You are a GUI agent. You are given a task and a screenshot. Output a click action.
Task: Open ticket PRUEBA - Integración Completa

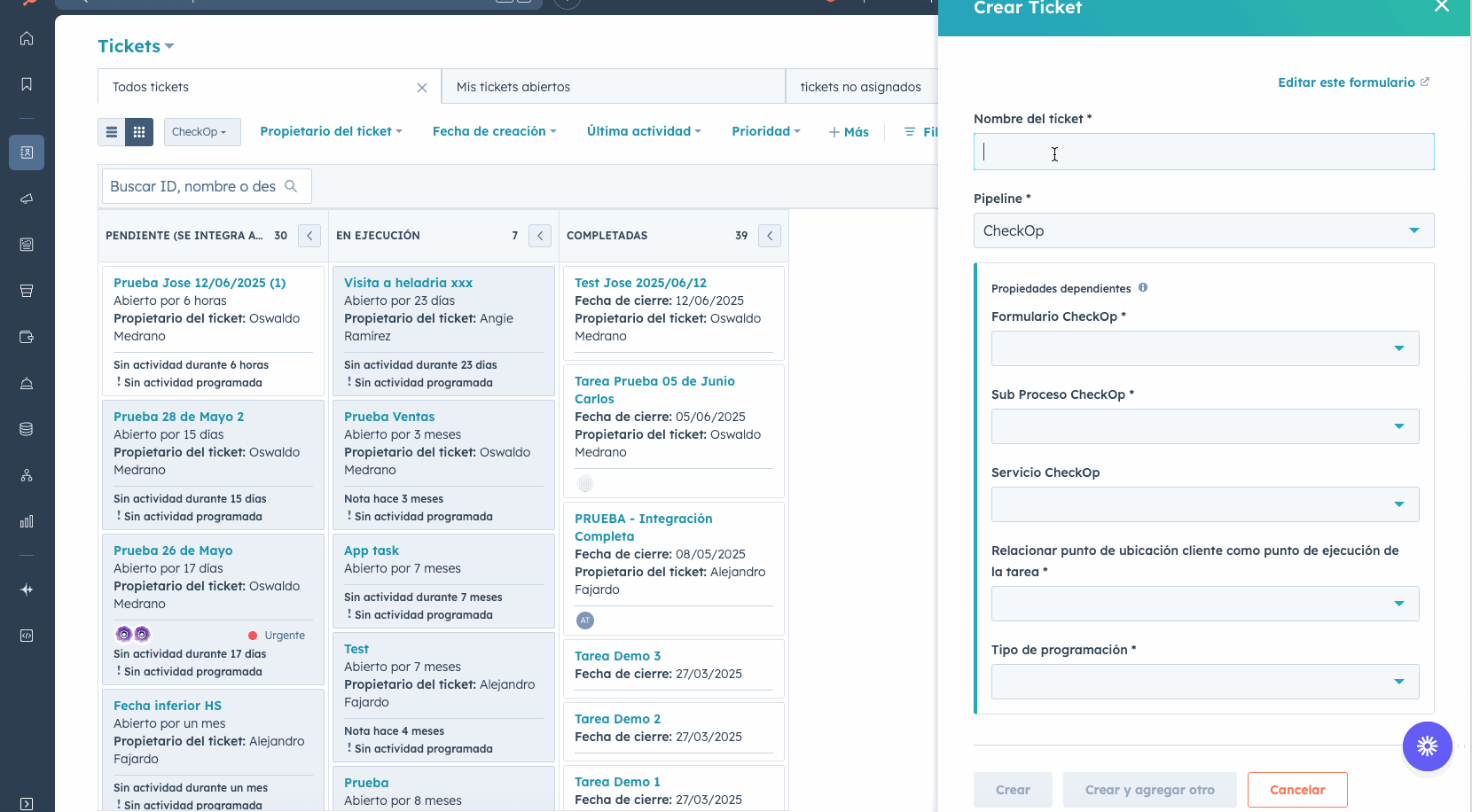[643, 527]
